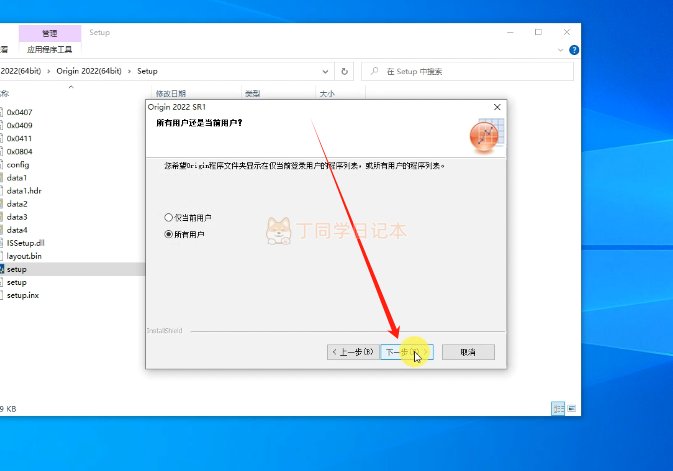Sort files by 大小 column
This screenshot has width=673, height=471.
click(x=327, y=93)
